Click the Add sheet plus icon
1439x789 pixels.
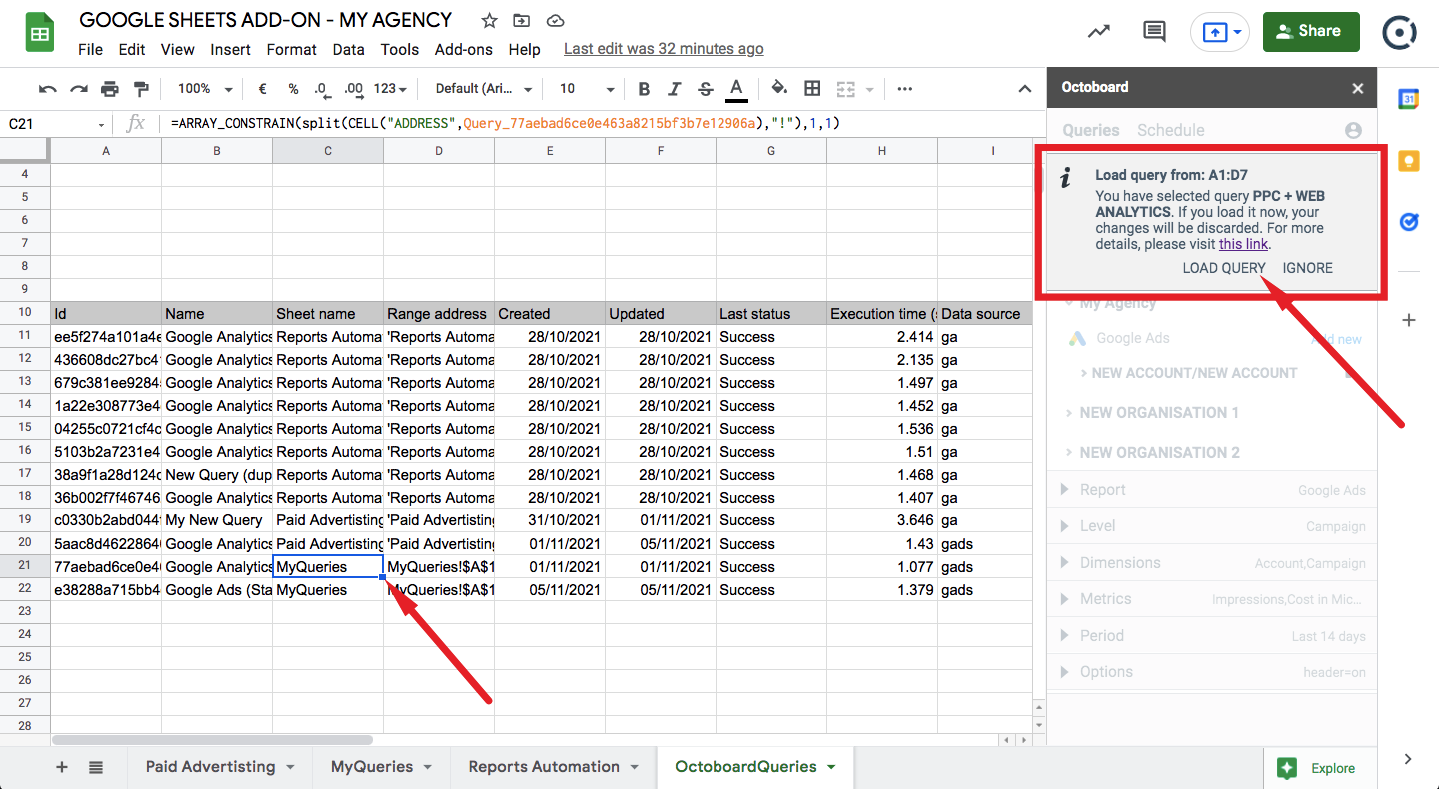[62, 767]
